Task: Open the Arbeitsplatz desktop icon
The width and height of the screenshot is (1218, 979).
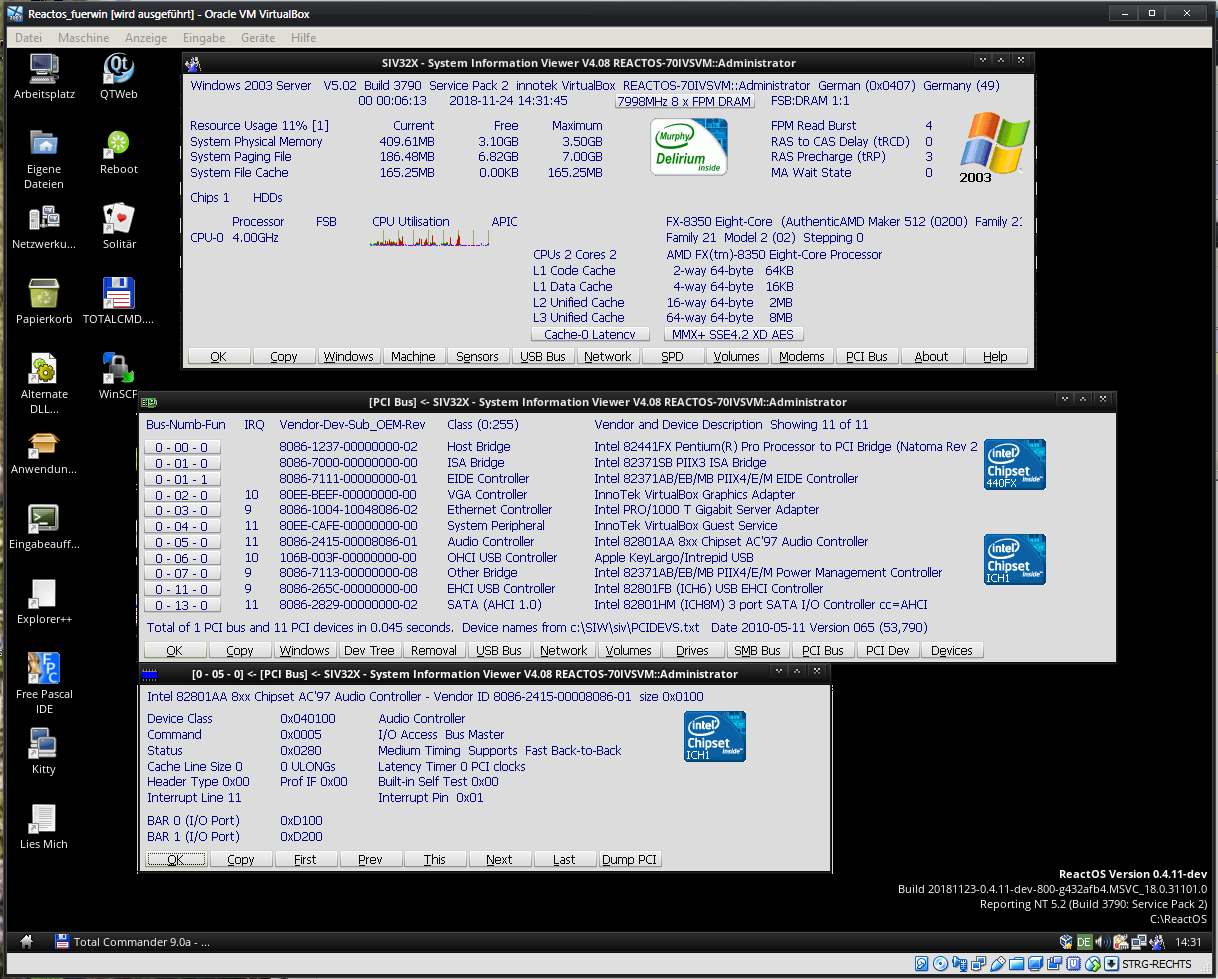Action: coord(44,69)
